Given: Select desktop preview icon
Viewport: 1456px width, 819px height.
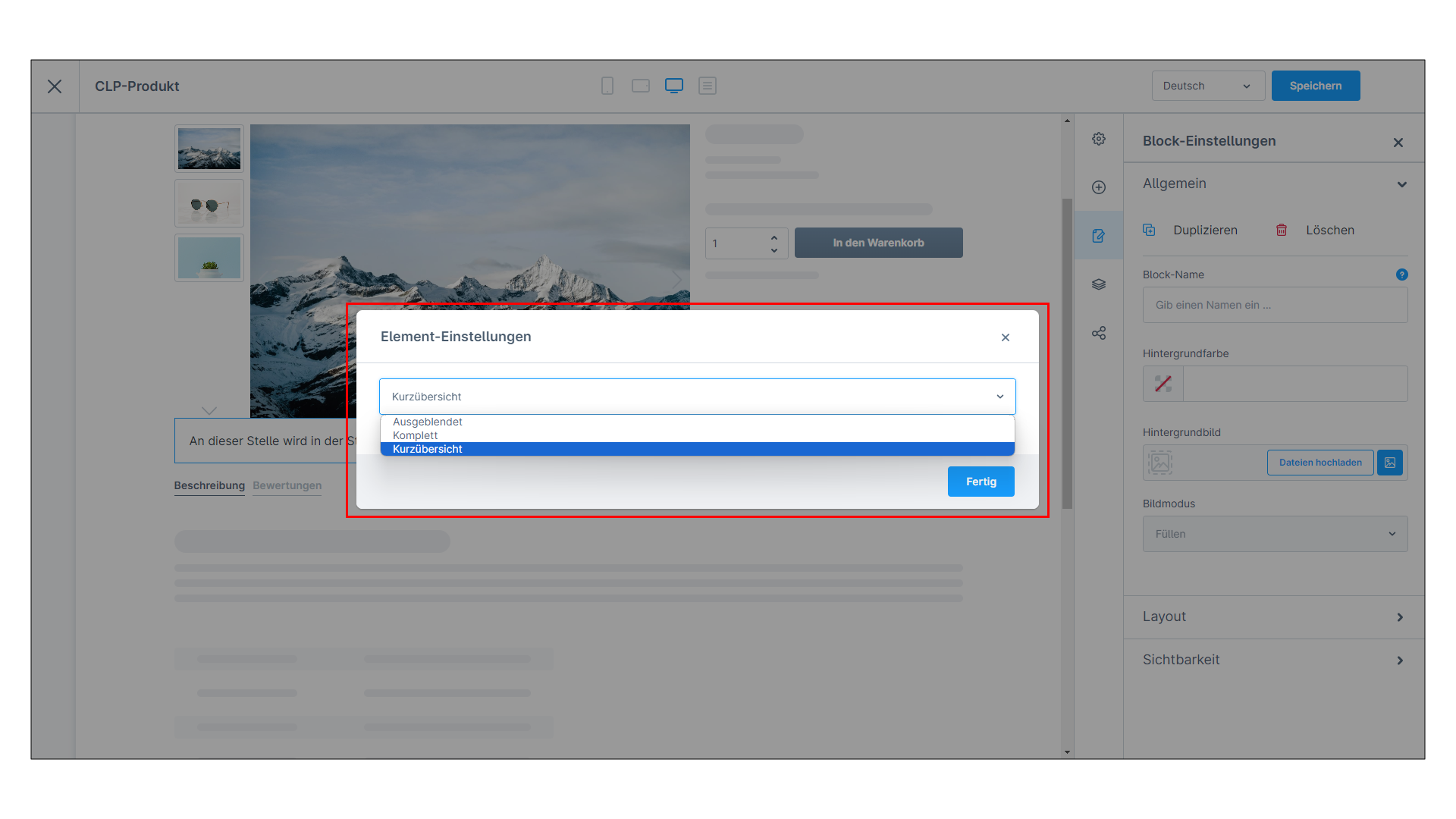Looking at the screenshot, I should click(674, 86).
